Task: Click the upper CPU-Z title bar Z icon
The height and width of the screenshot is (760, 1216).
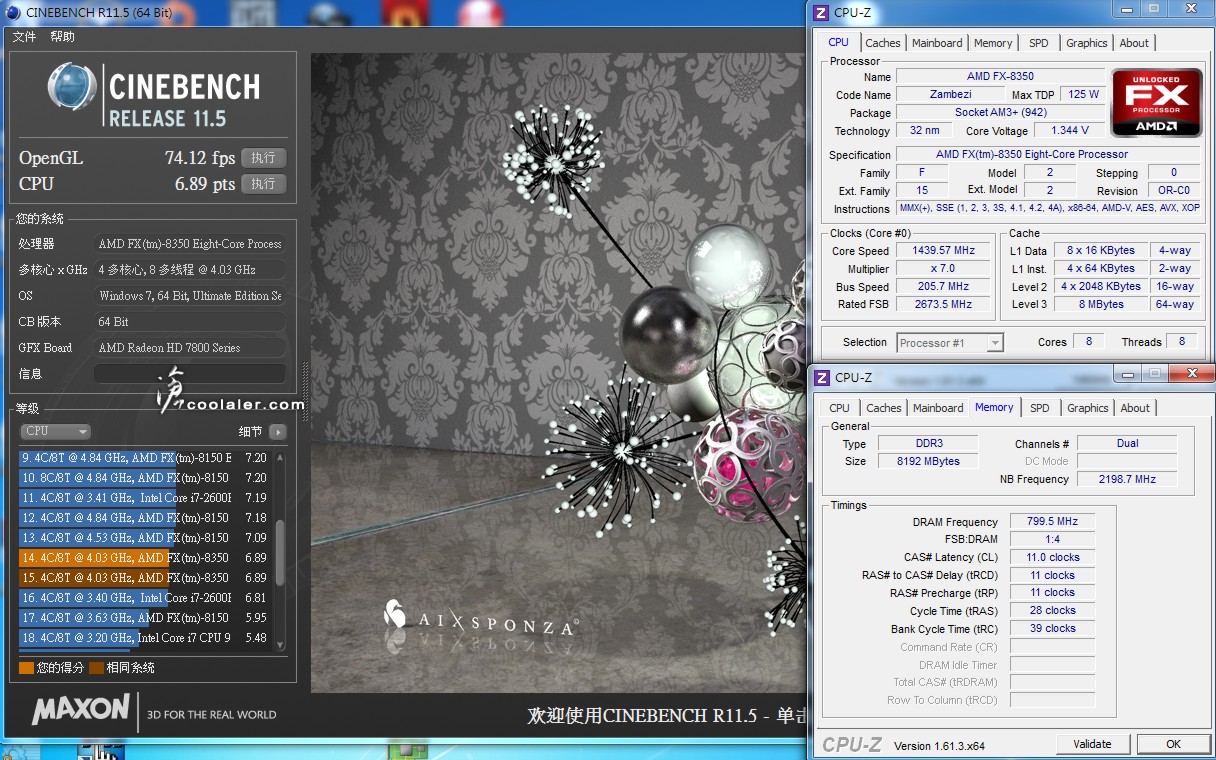Action: [821, 12]
